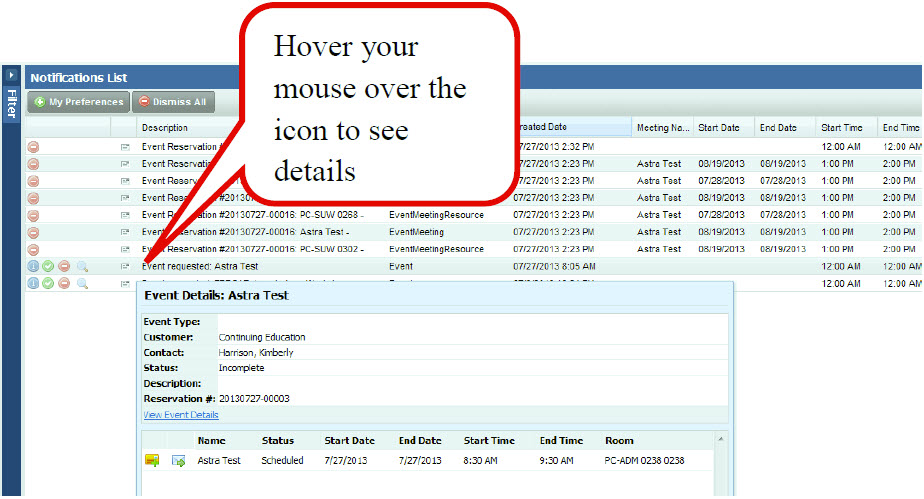Viewport: 924px width, 499px height.
Task: Click the 8:30 AM start time
Action: pos(480,460)
